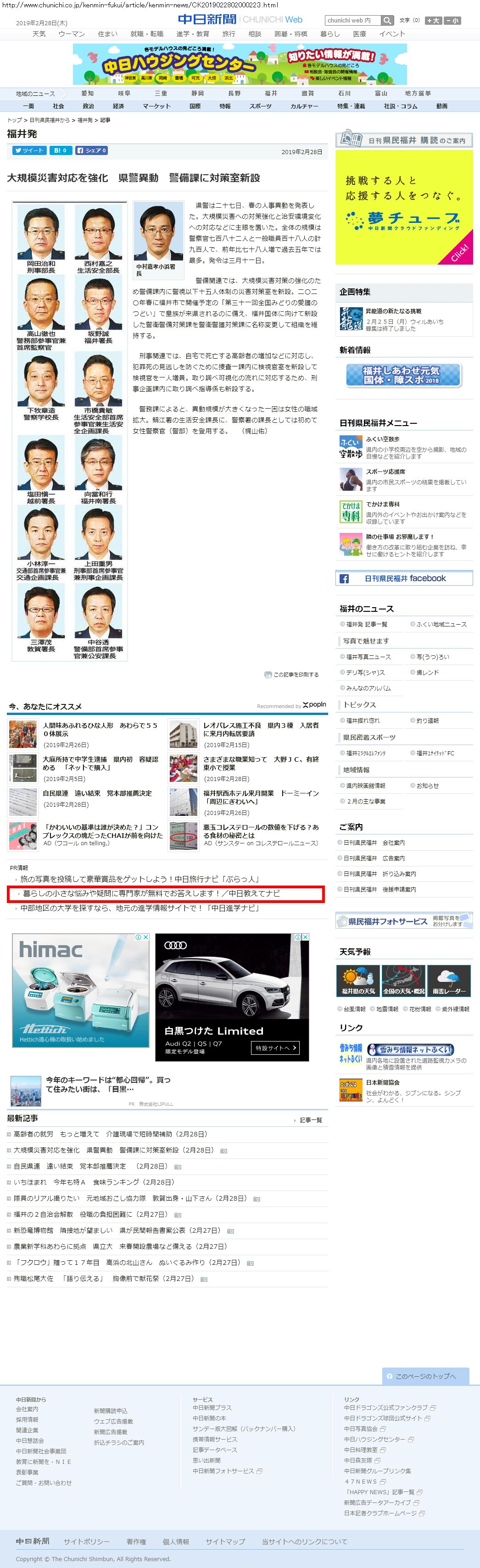The height and width of the screenshot is (1568, 480).
Task: Open 日刊県民福井 facebook banner
Action: pos(404,578)
